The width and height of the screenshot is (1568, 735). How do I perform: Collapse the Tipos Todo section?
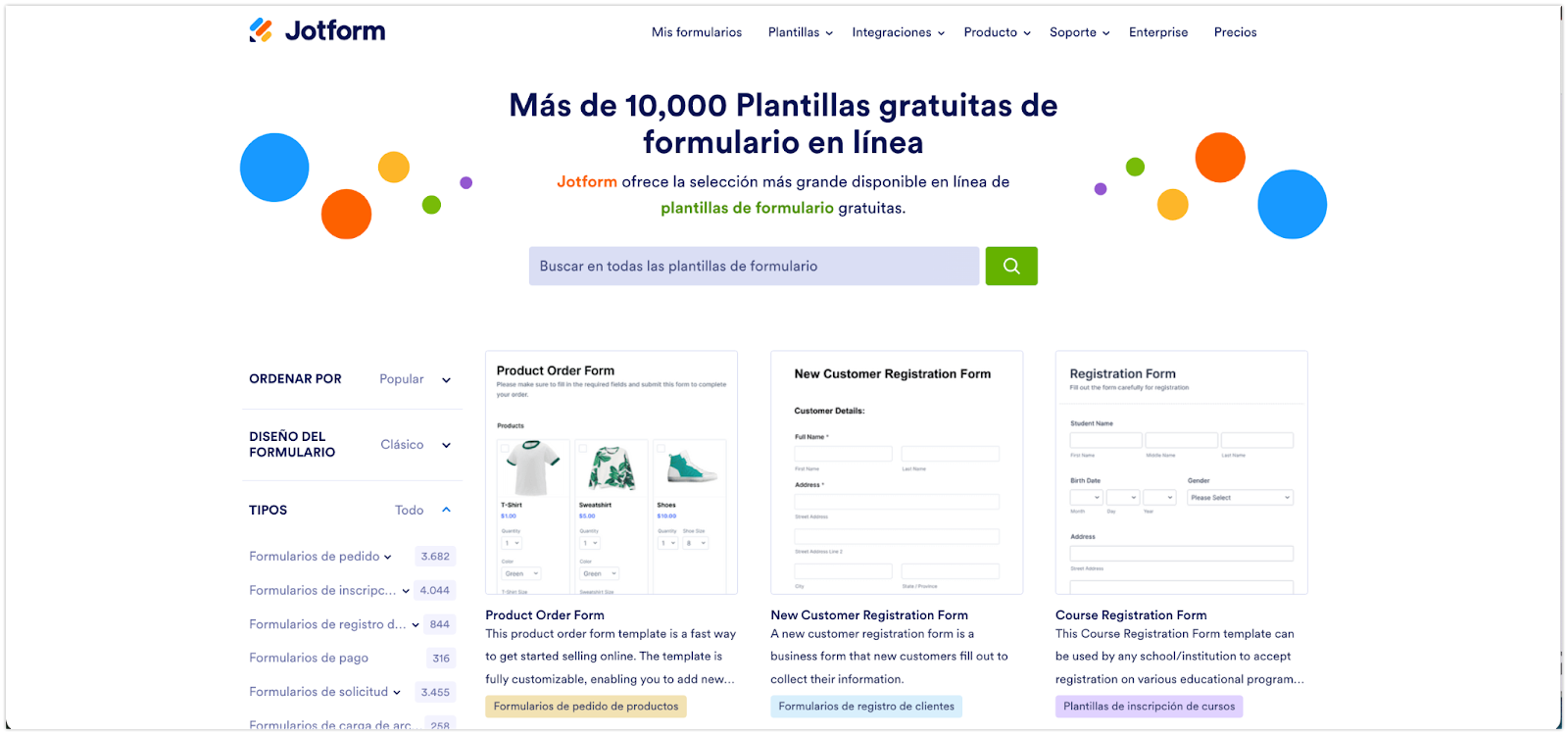tap(423, 510)
